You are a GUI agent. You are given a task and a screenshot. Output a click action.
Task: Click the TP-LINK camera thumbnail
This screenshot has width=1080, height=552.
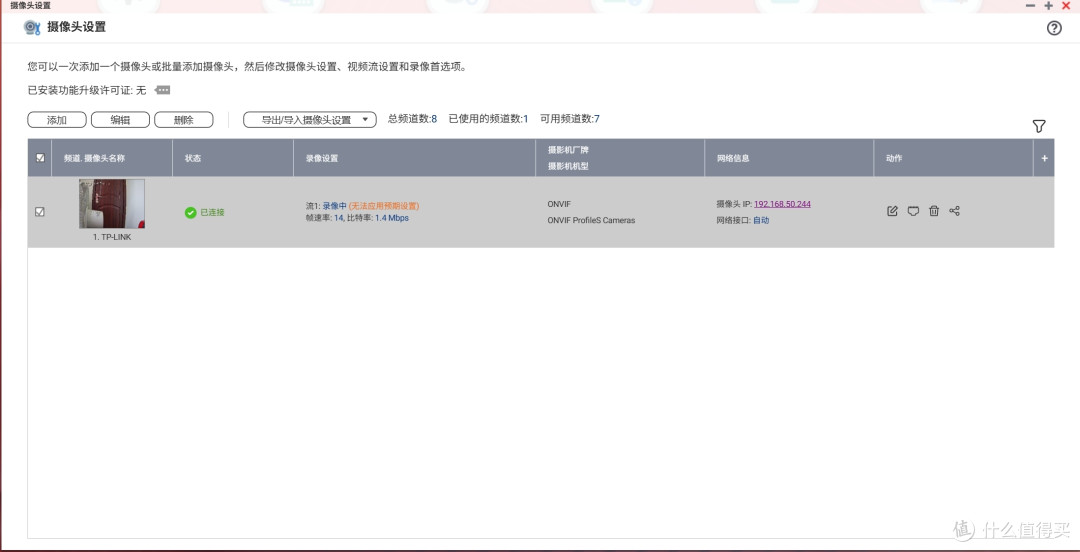[x=112, y=203]
